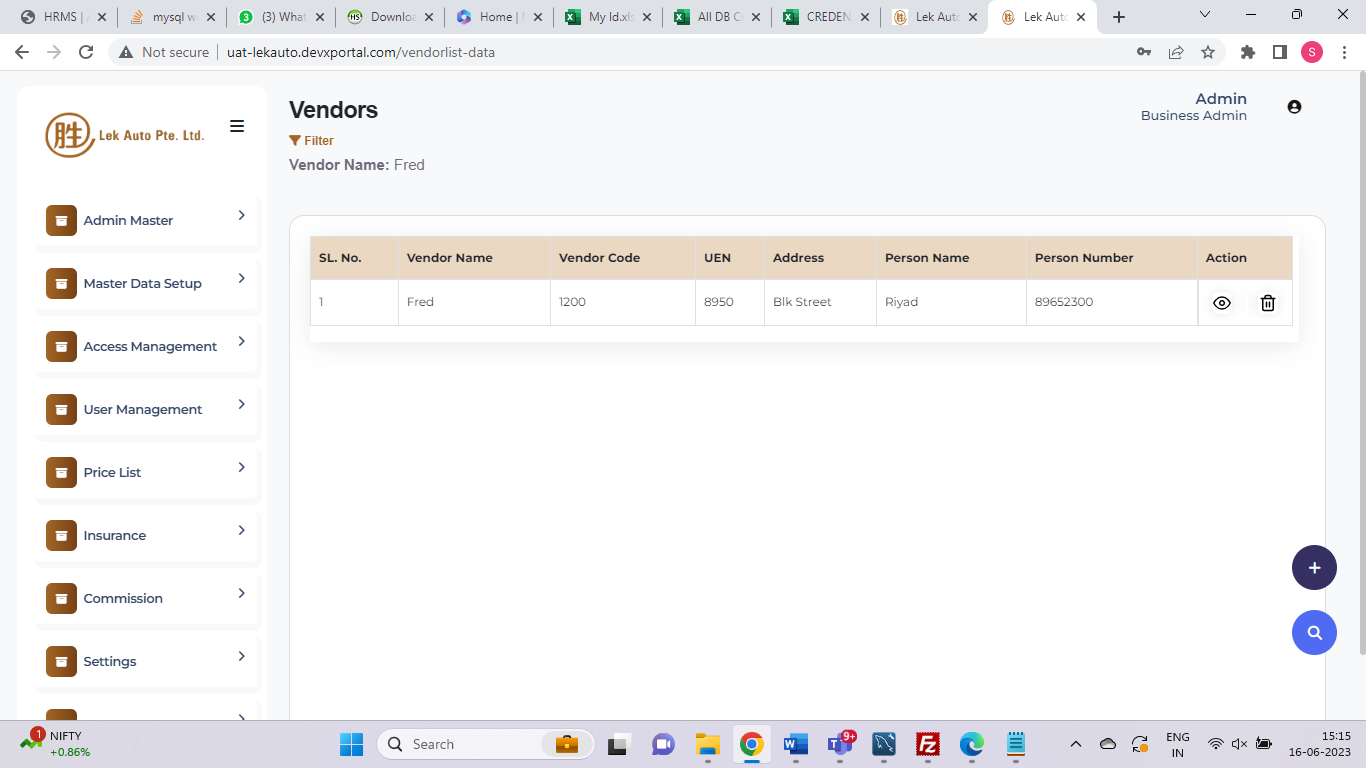Click the Commission box icon

(61, 598)
